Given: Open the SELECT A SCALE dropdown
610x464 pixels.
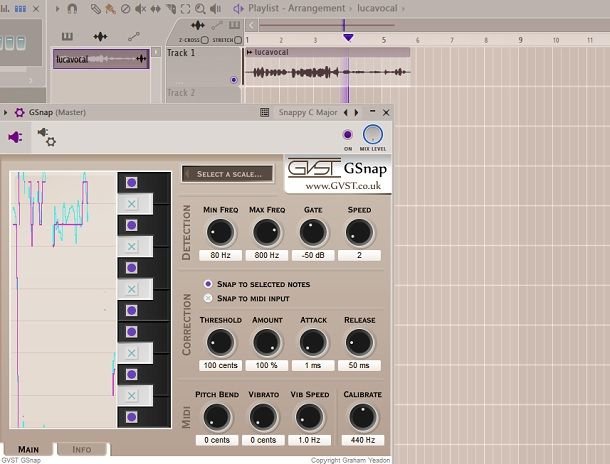Looking at the screenshot, I should [x=227, y=174].
